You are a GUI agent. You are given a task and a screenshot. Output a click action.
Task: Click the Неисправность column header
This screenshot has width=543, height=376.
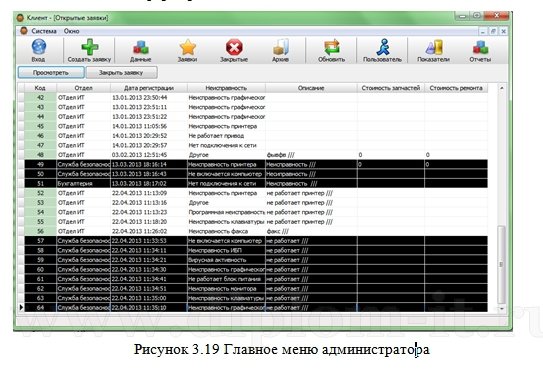(x=226, y=88)
